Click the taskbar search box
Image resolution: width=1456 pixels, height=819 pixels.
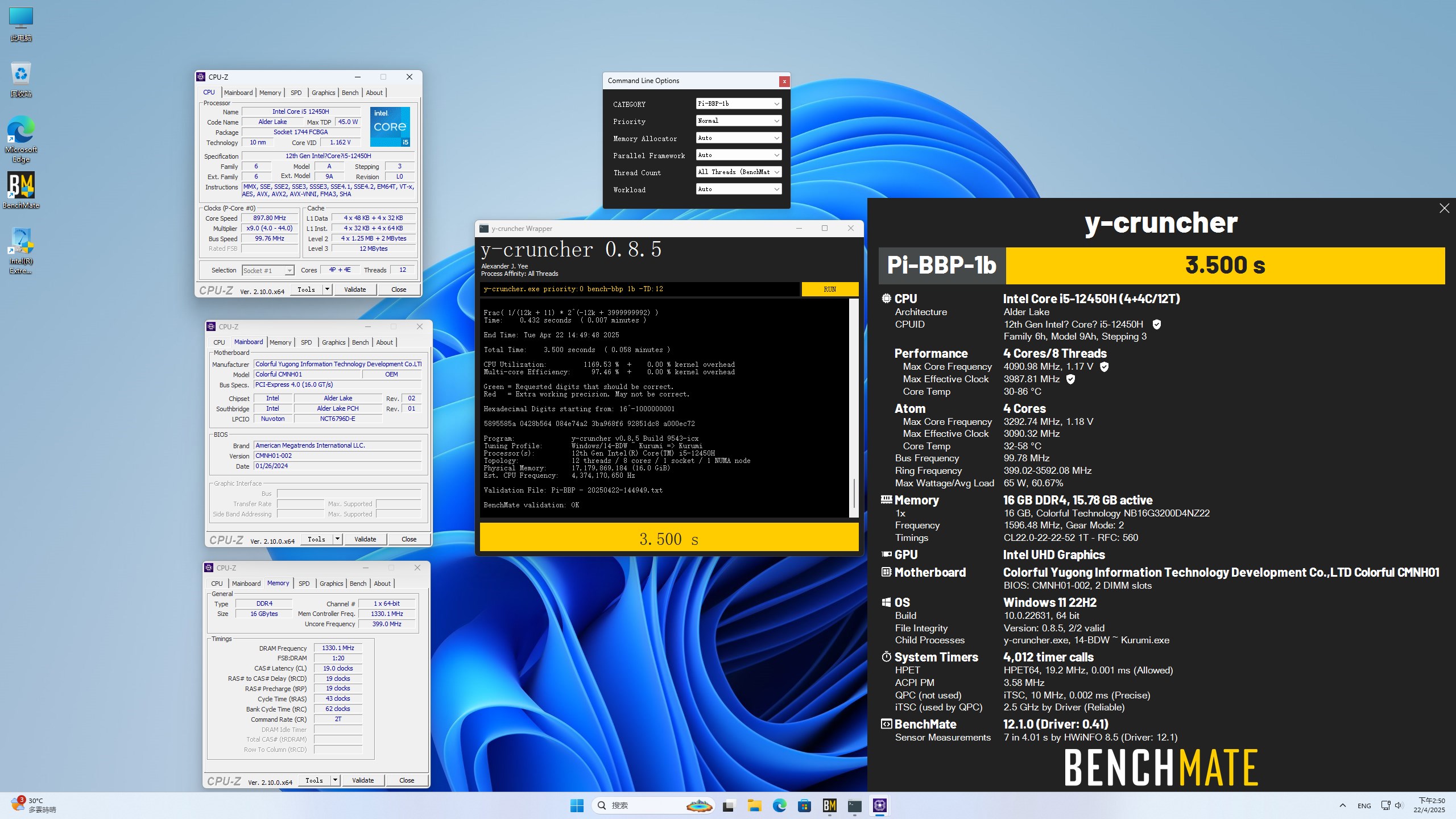(x=653, y=805)
